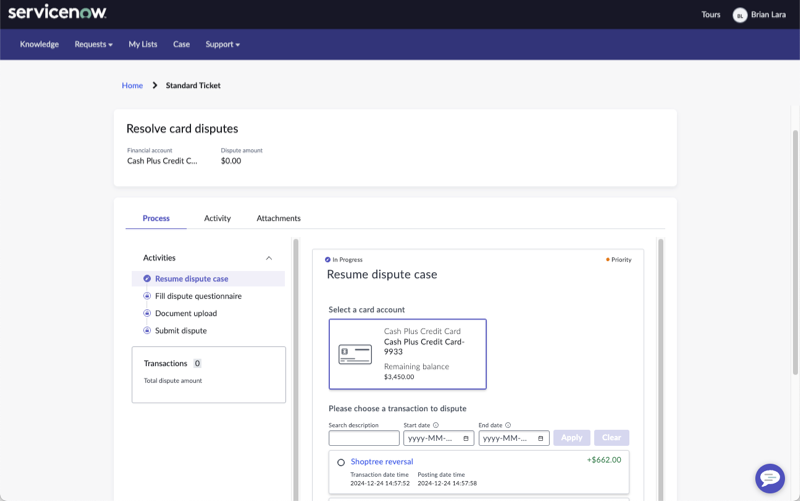Open Case in navigation bar
Viewport: 800px width, 501px height.
pos(181,44)
